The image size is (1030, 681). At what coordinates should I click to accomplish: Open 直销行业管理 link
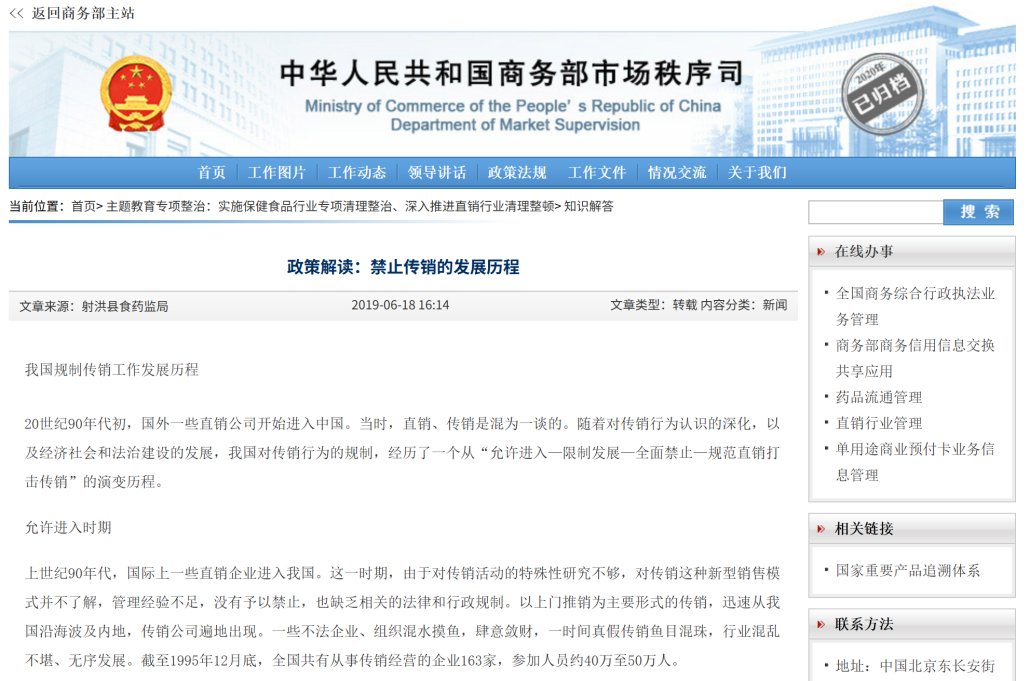[879, 424]
